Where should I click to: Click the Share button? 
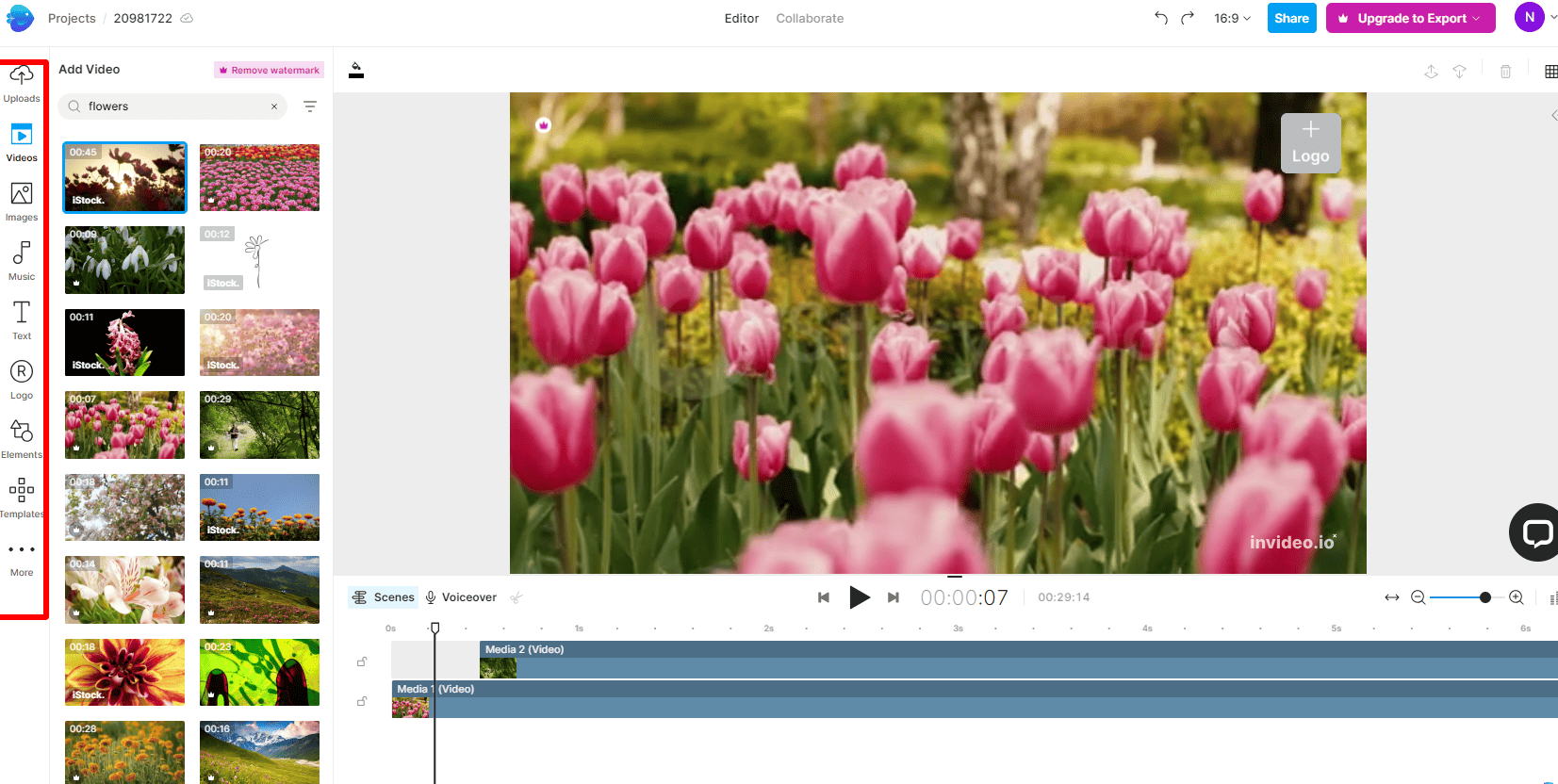[1291, 18]
